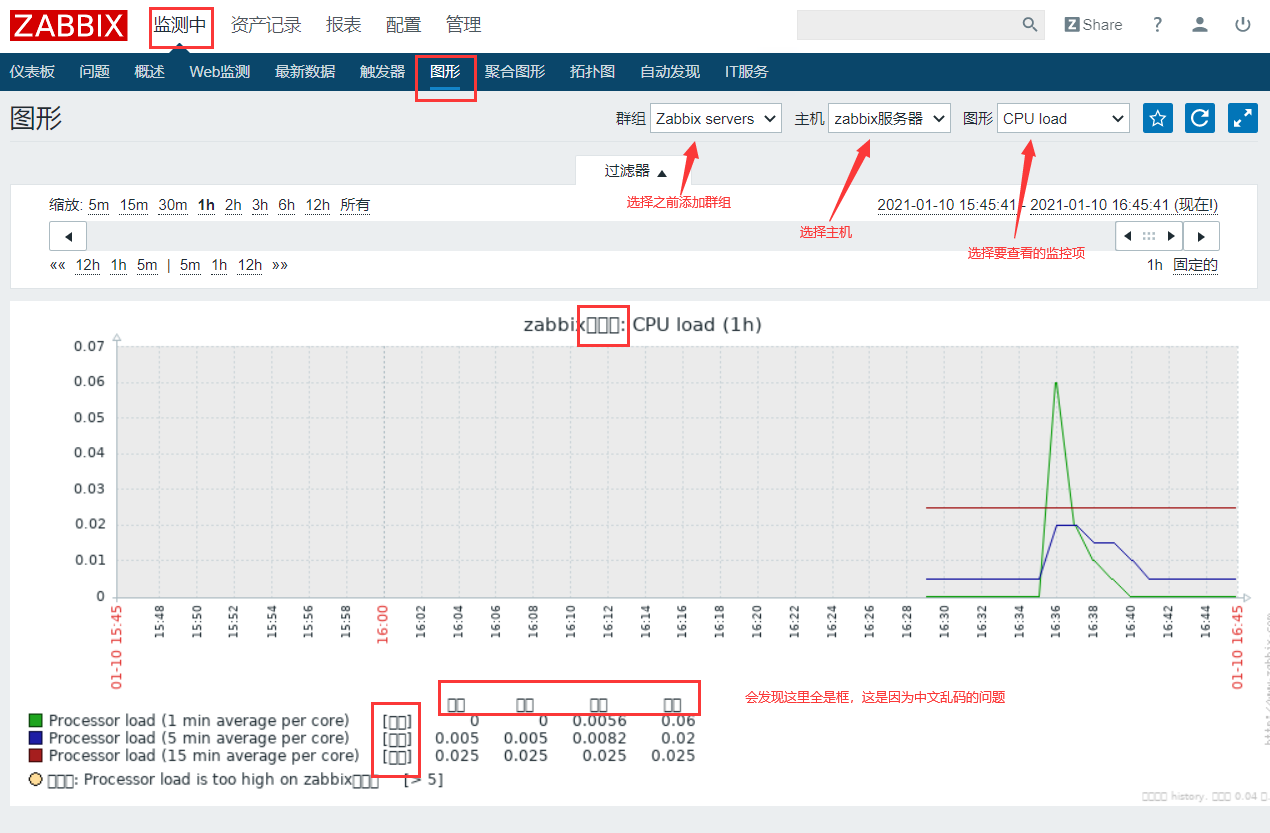Set zoom to 2h
The image size is (1270, 833).
(233, 205)
